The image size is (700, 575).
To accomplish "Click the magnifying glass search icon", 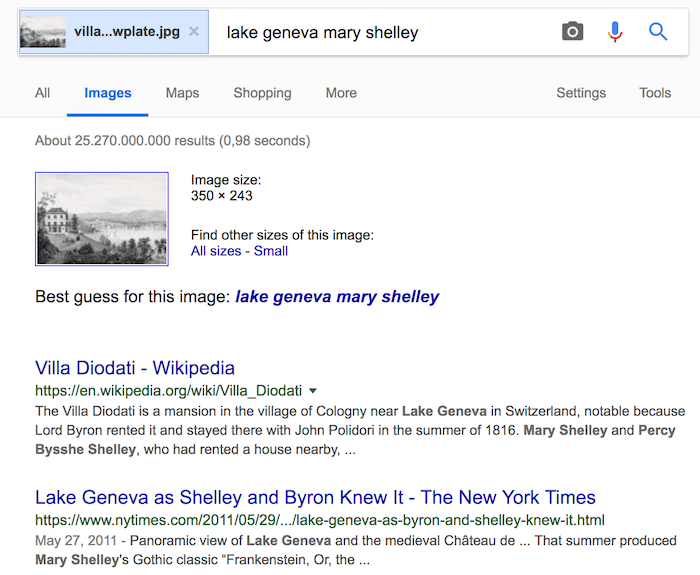I will pyautogui.click(x=658, y=32).
